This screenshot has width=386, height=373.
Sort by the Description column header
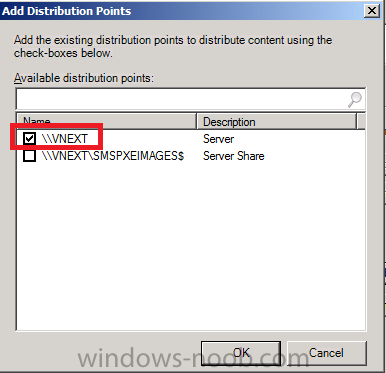point(277,121)
